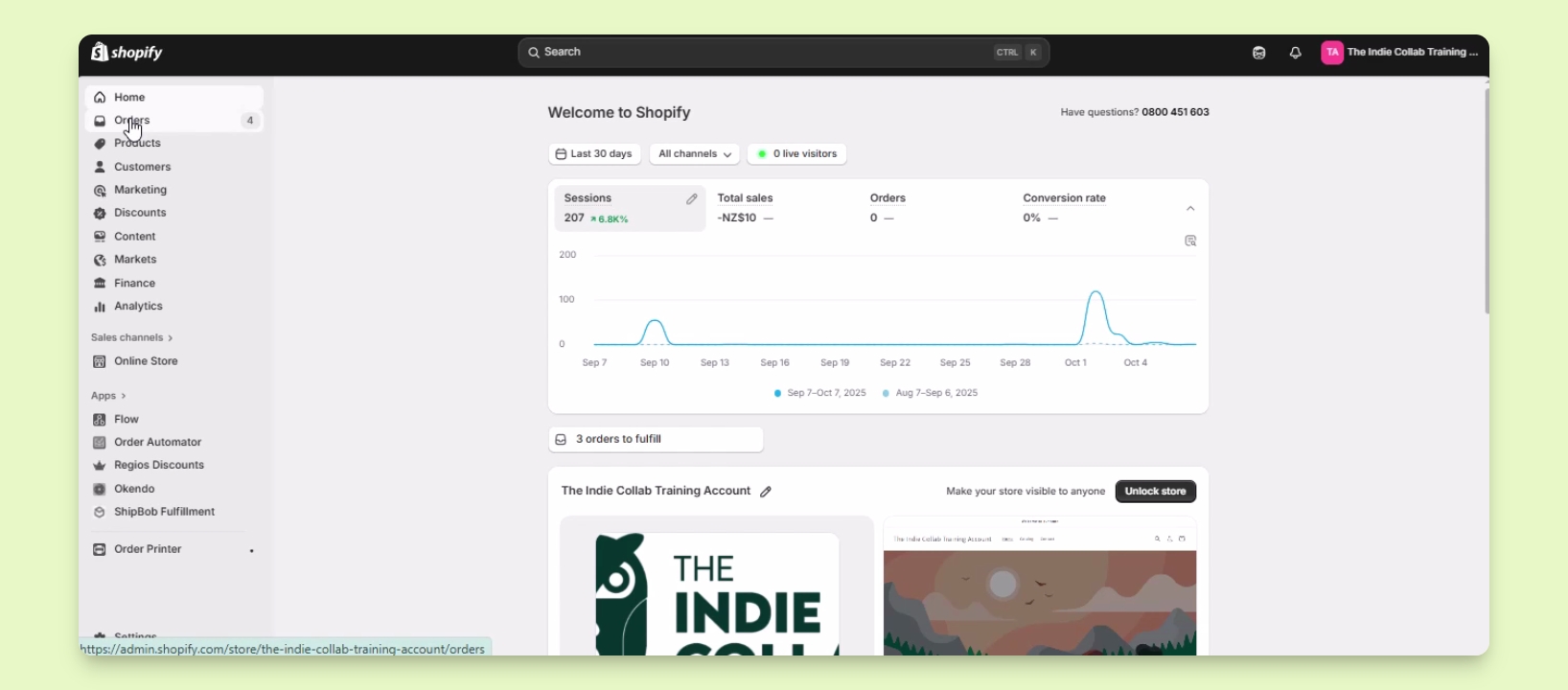Click the Analytics bar chart icon
Viewport: 1568px width, 690px height.
click(x=100, y=307)
